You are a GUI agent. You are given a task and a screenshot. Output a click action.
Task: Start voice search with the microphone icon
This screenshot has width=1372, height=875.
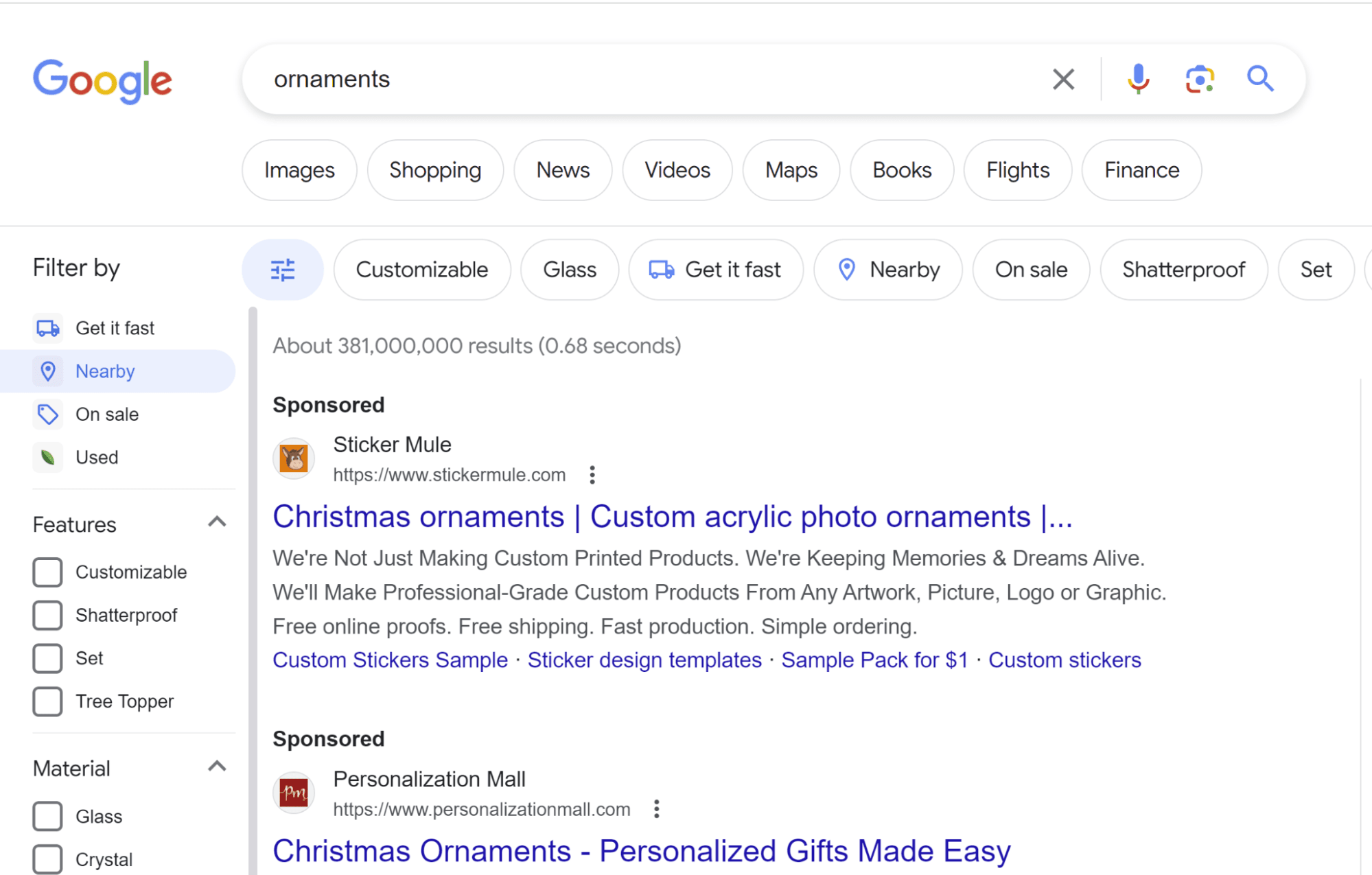coord(1138,80)
